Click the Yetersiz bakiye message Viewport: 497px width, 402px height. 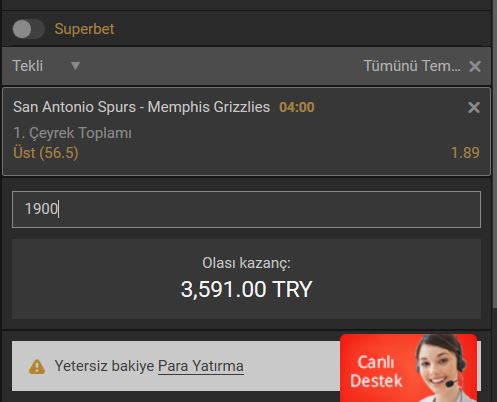[x=104, y=366]
